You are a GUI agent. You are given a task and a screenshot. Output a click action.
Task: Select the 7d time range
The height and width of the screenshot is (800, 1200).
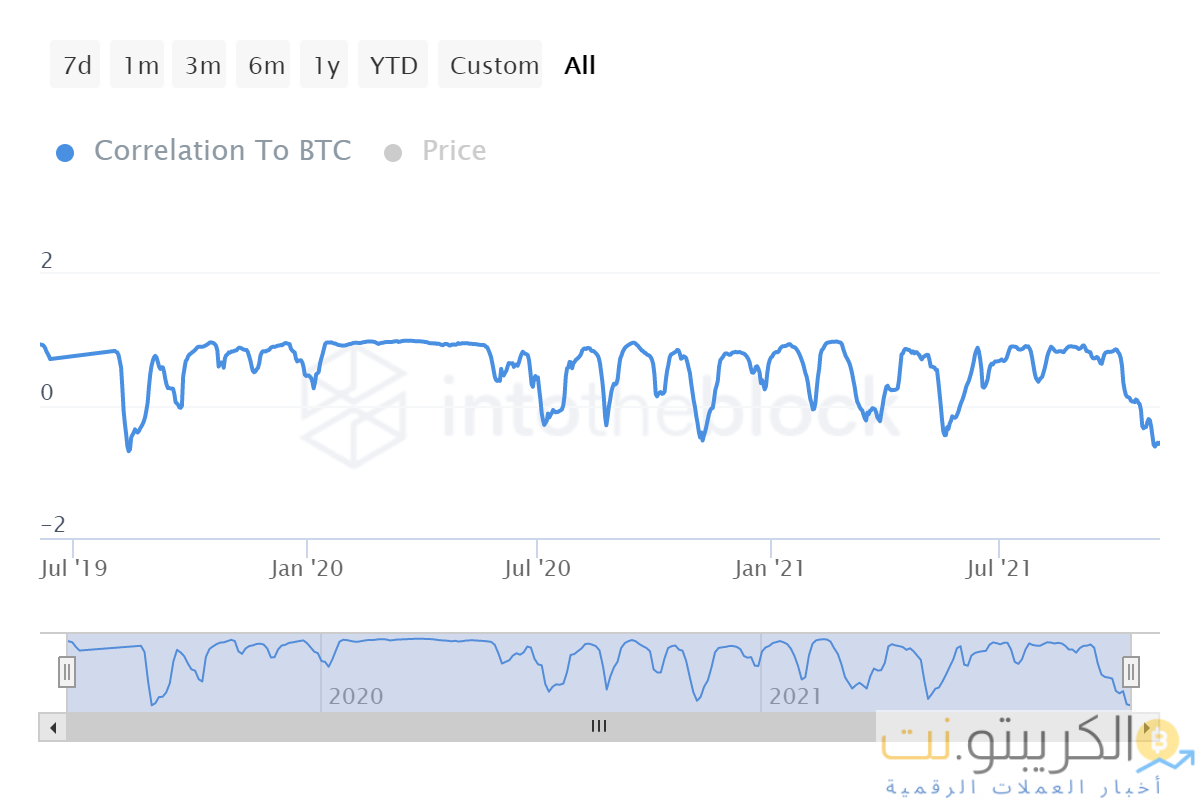pos(76,66)
